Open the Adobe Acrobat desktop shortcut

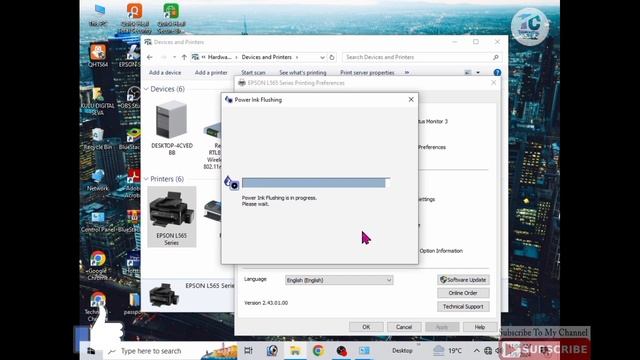pyautogui.click(x=133, y=184)
